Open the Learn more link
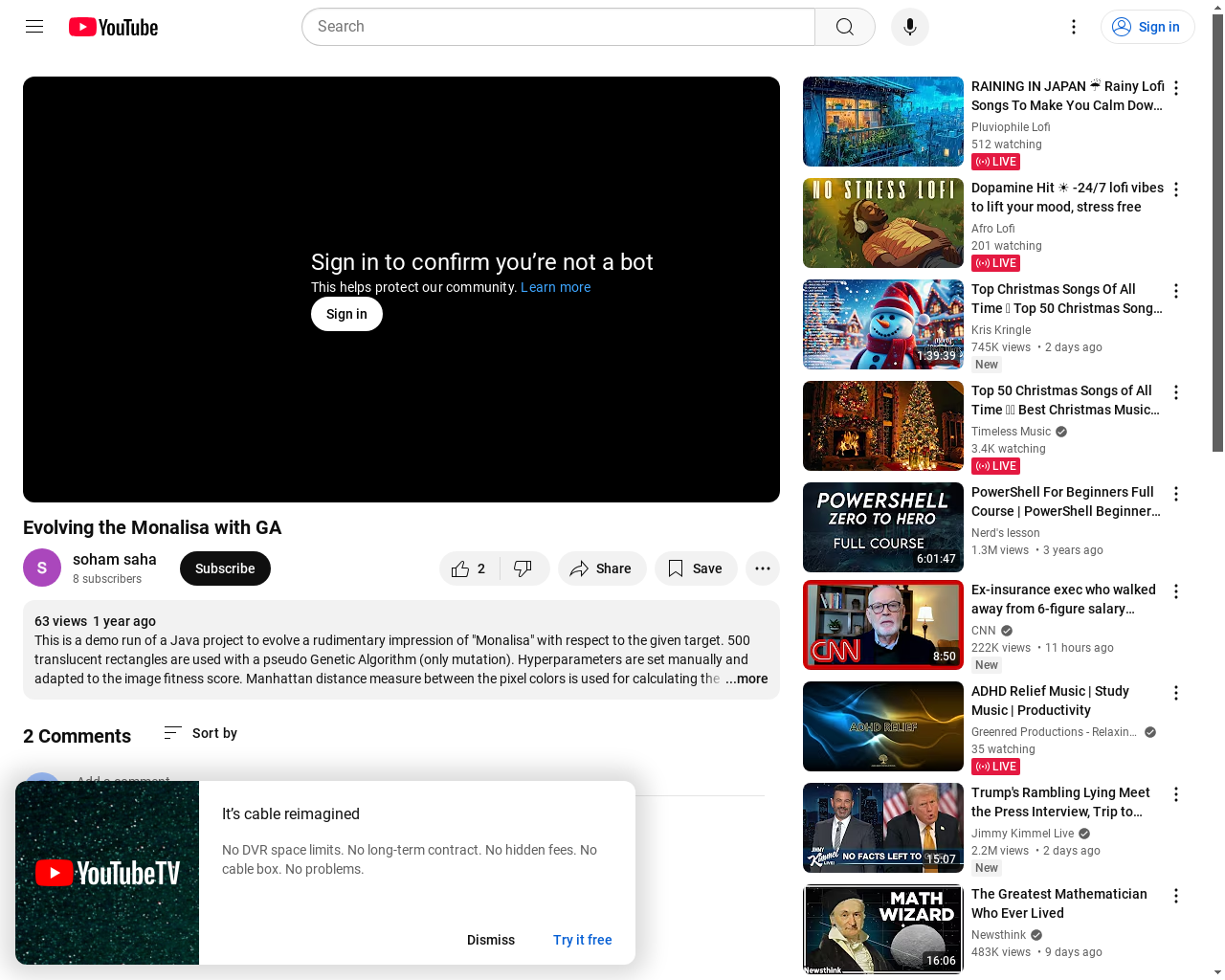The image size is (1225, 980). pos(555,287)
